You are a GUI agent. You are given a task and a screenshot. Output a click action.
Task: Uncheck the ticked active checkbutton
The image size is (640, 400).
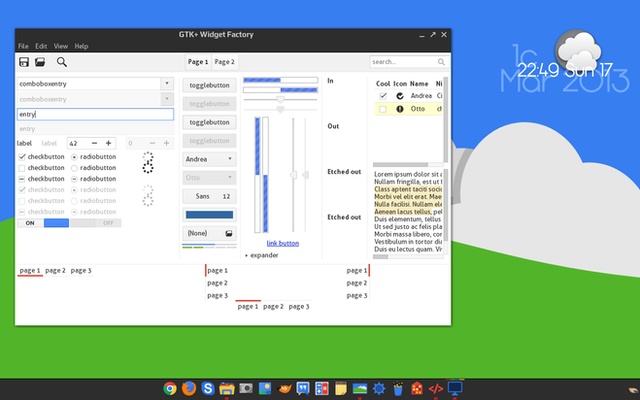coord(22,157)
